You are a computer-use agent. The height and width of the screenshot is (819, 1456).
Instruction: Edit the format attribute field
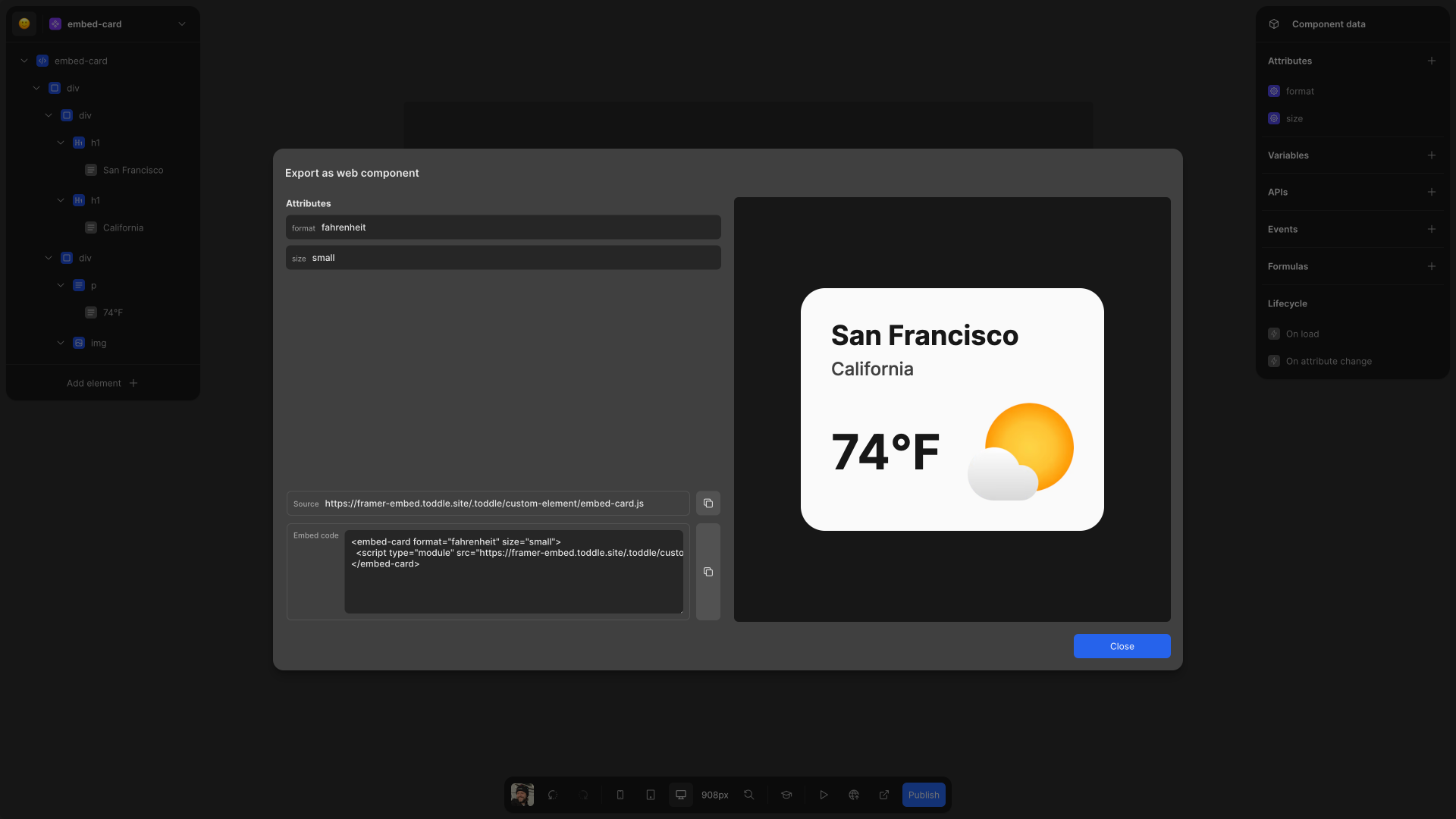[x=504, y=227]
